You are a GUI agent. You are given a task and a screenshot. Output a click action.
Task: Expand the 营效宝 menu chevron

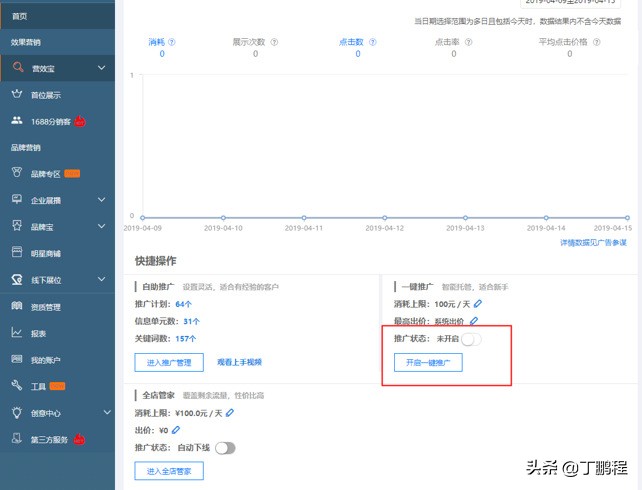coord(102,68)
